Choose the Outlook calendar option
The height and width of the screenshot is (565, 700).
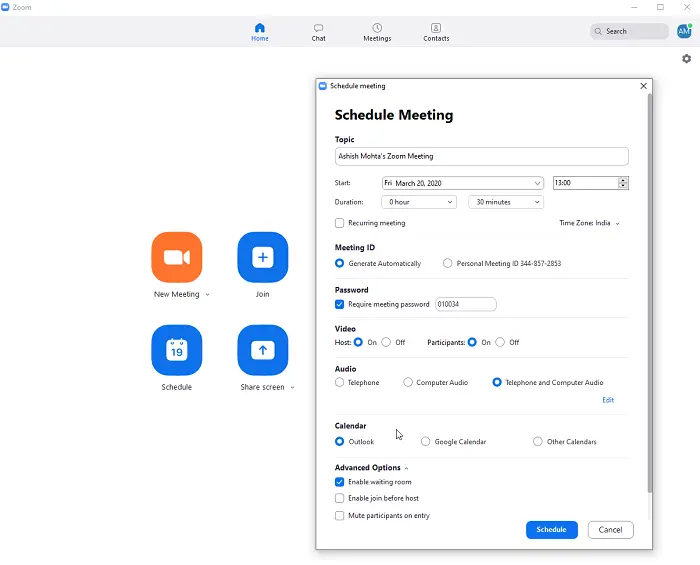point(339,441)
